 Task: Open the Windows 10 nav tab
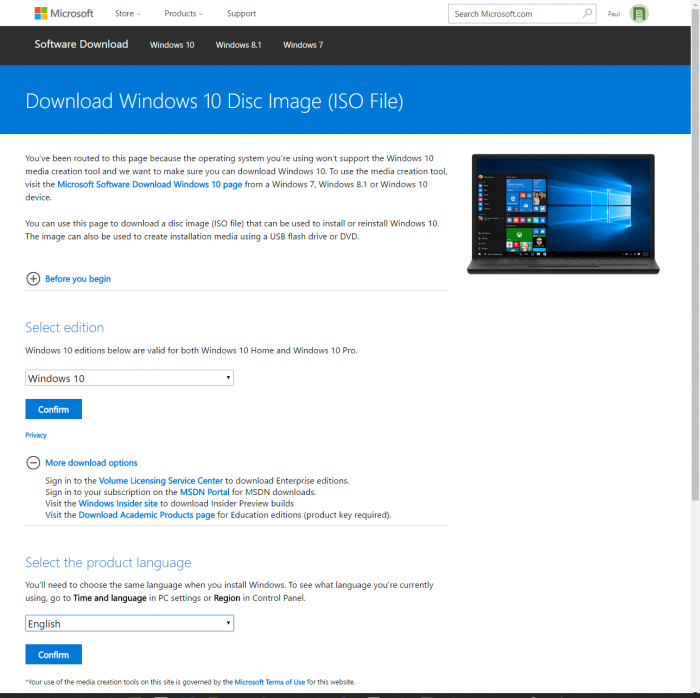[x=172, y=45]
